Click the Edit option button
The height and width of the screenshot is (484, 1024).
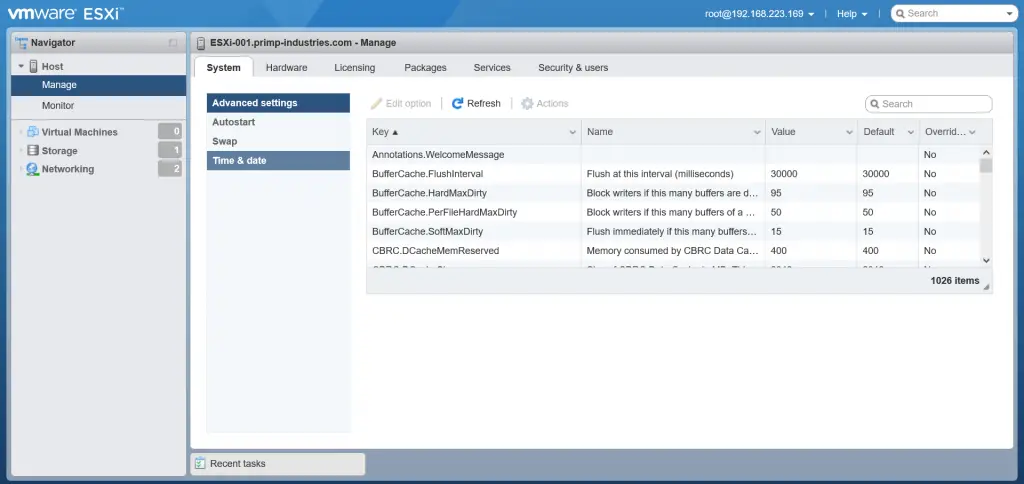point(401,103)
